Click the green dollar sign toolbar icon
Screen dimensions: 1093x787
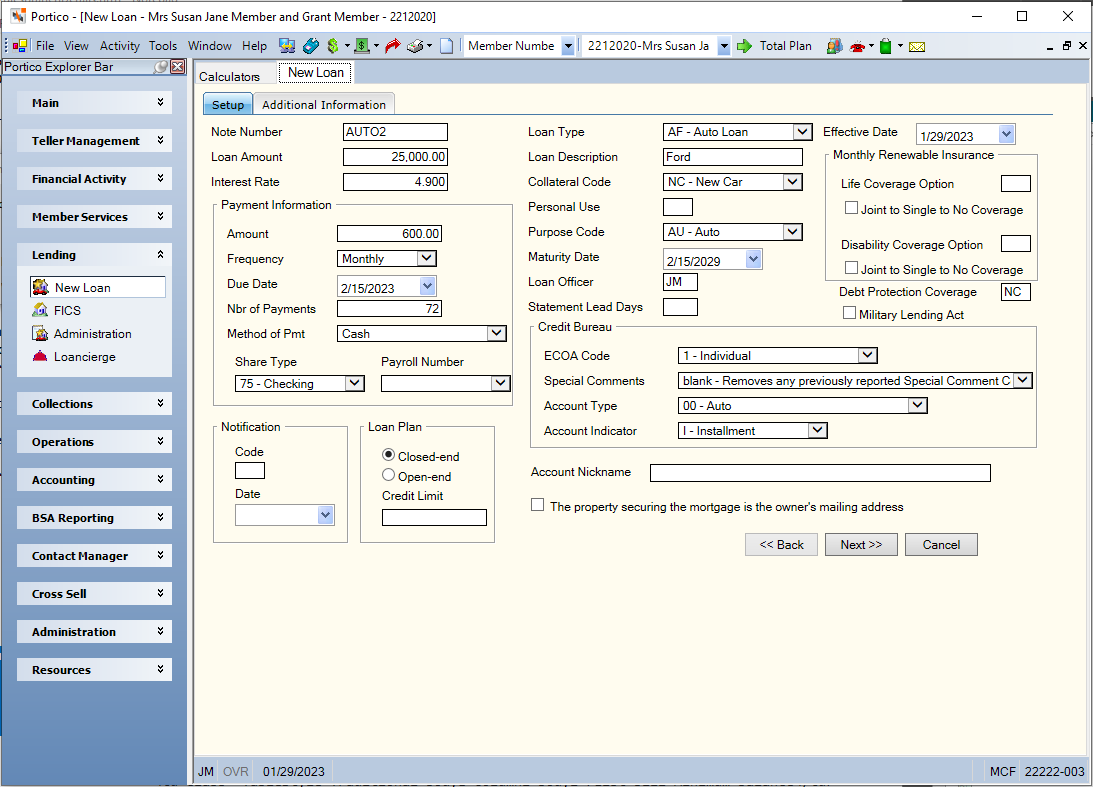(333, 46)
